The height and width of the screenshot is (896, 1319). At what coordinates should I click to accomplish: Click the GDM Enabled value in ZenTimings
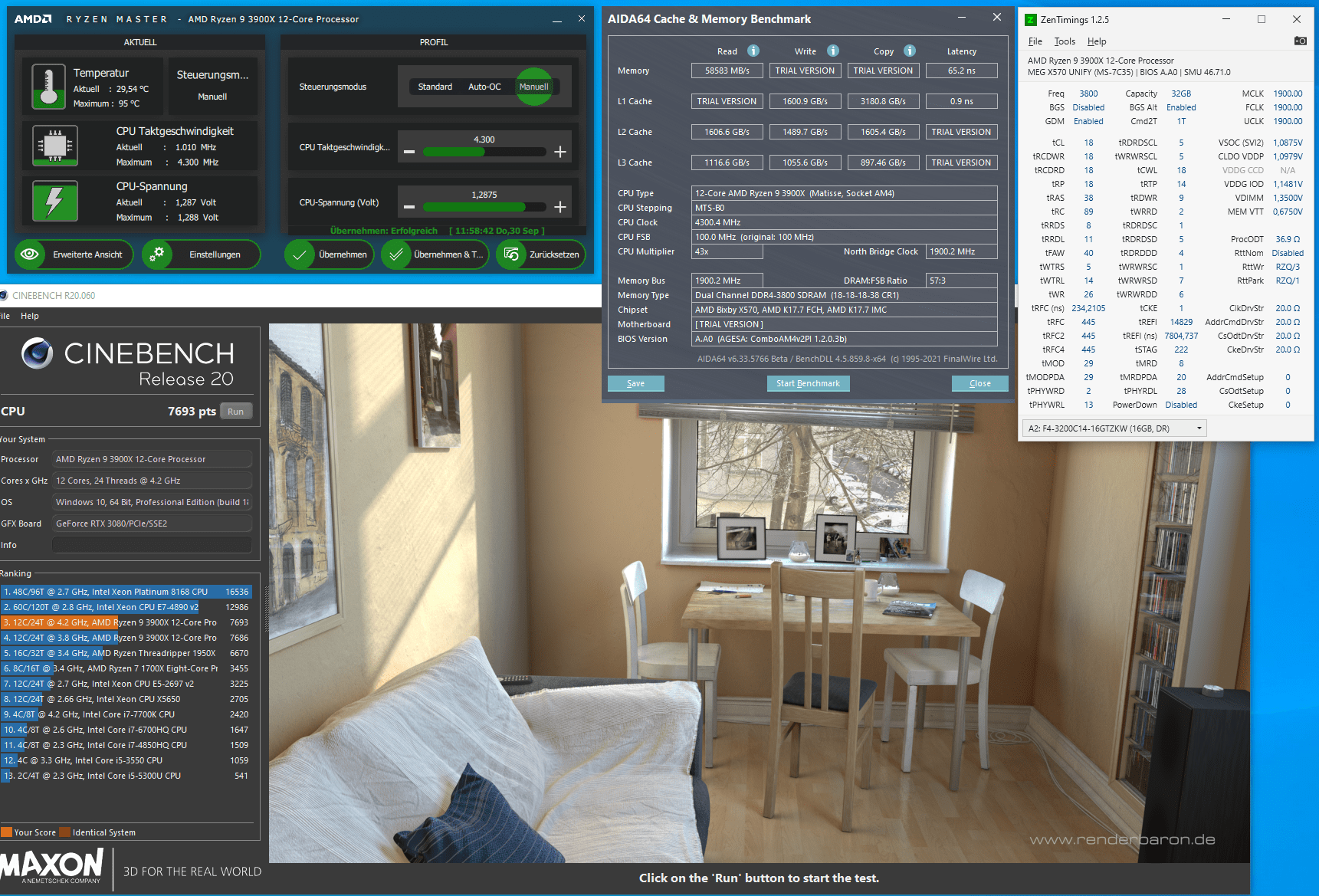tap(1088, 121)
